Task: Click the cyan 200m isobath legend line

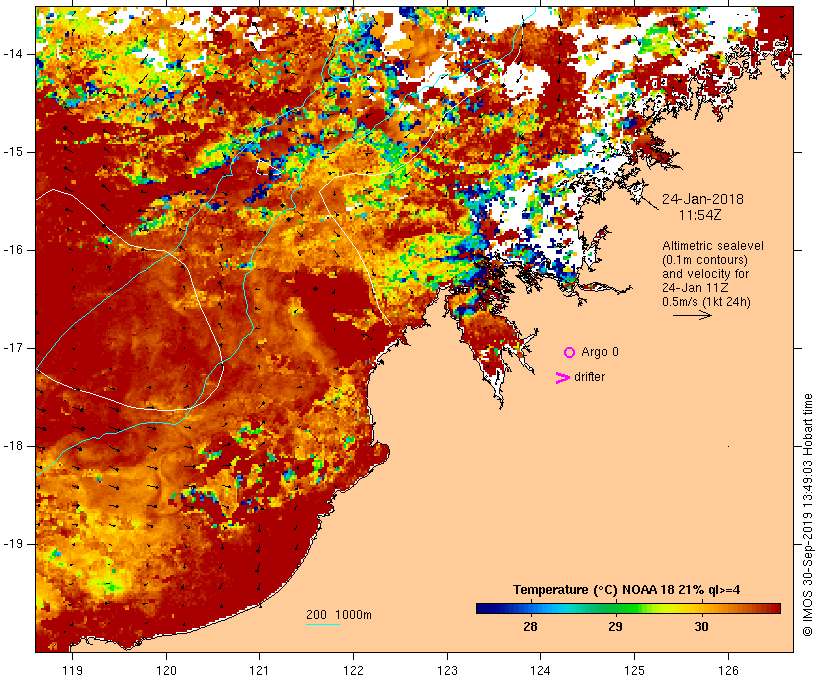Action: 323,624
